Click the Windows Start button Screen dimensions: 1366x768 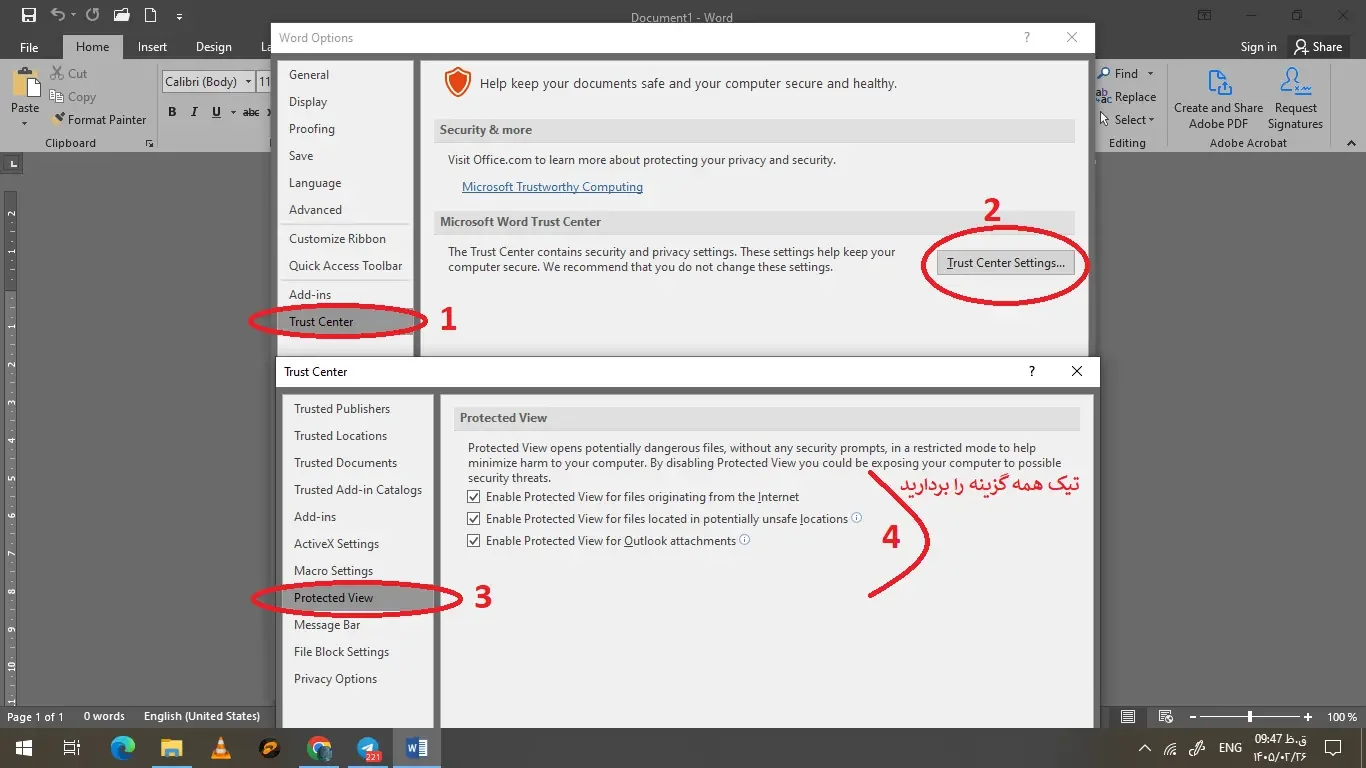(23, 747)
